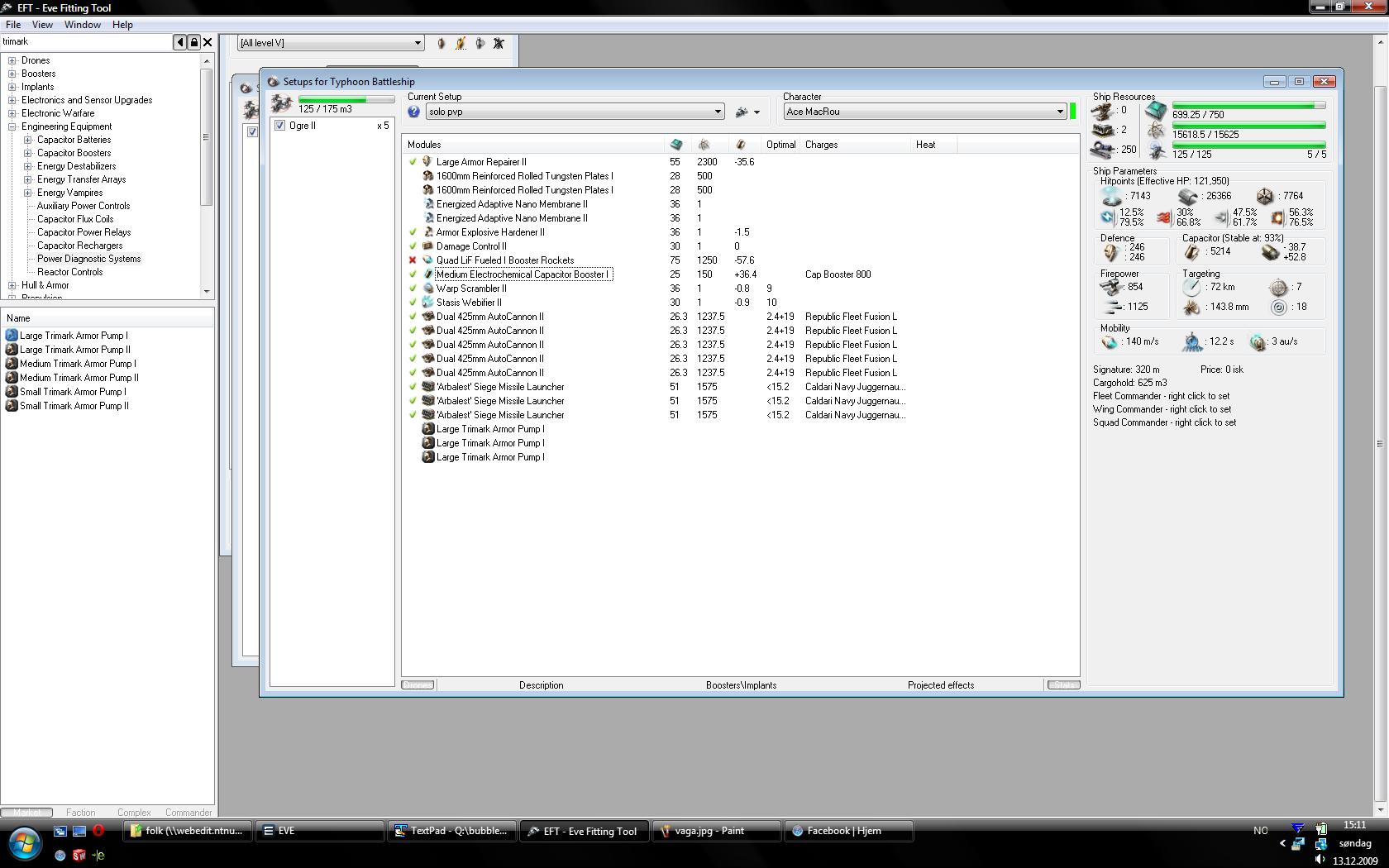The height and width of the screenshot is (868, 1389).
Task: Expand the Drones tree node
Action: 12,60
